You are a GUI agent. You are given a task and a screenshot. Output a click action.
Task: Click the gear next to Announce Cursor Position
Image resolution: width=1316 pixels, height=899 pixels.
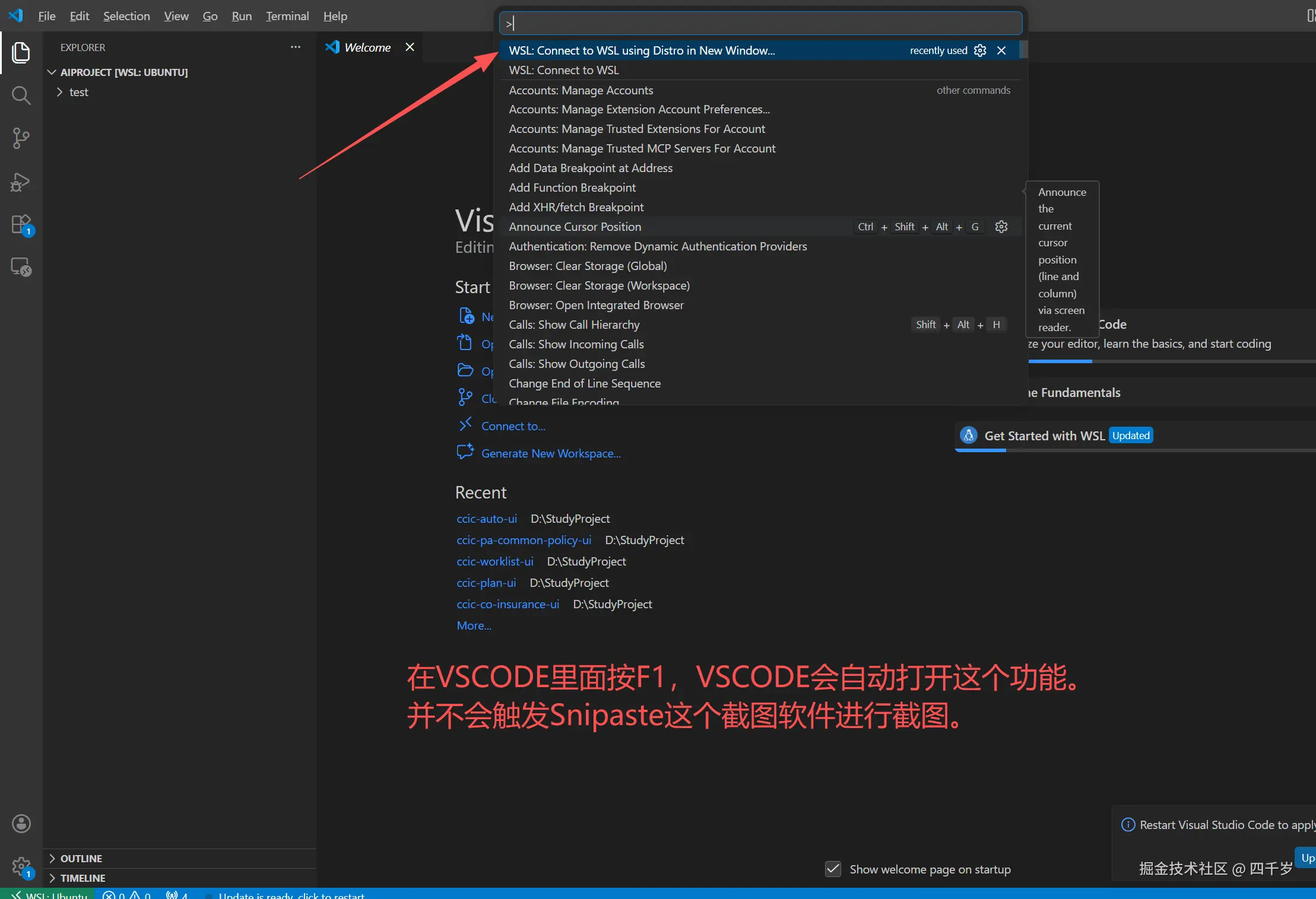pyautogui.click(x=1001, y=226)
